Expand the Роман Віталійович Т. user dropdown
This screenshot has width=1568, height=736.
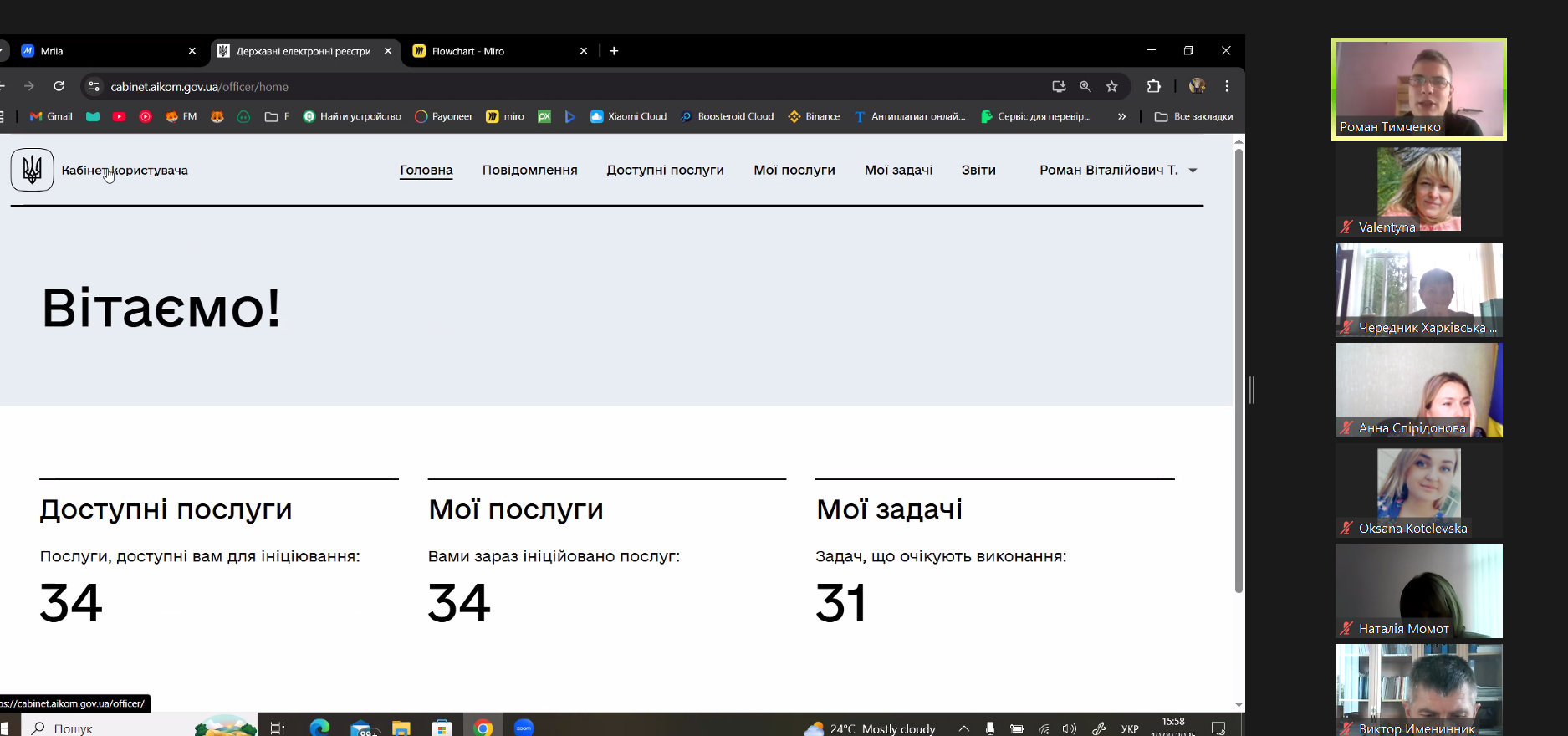(1193, 171)
